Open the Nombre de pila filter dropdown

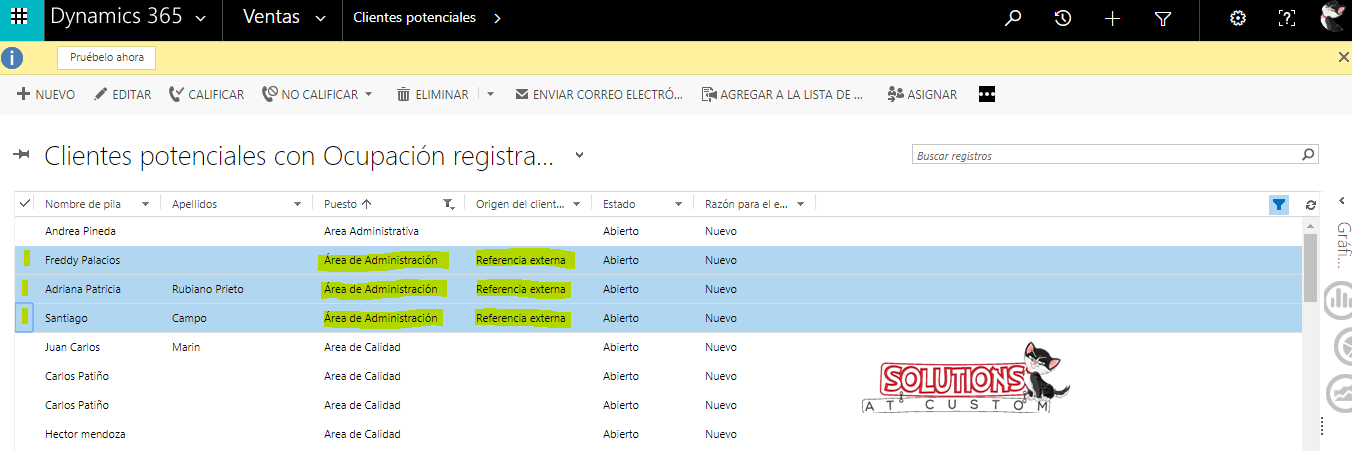click(x=146, y=204)
